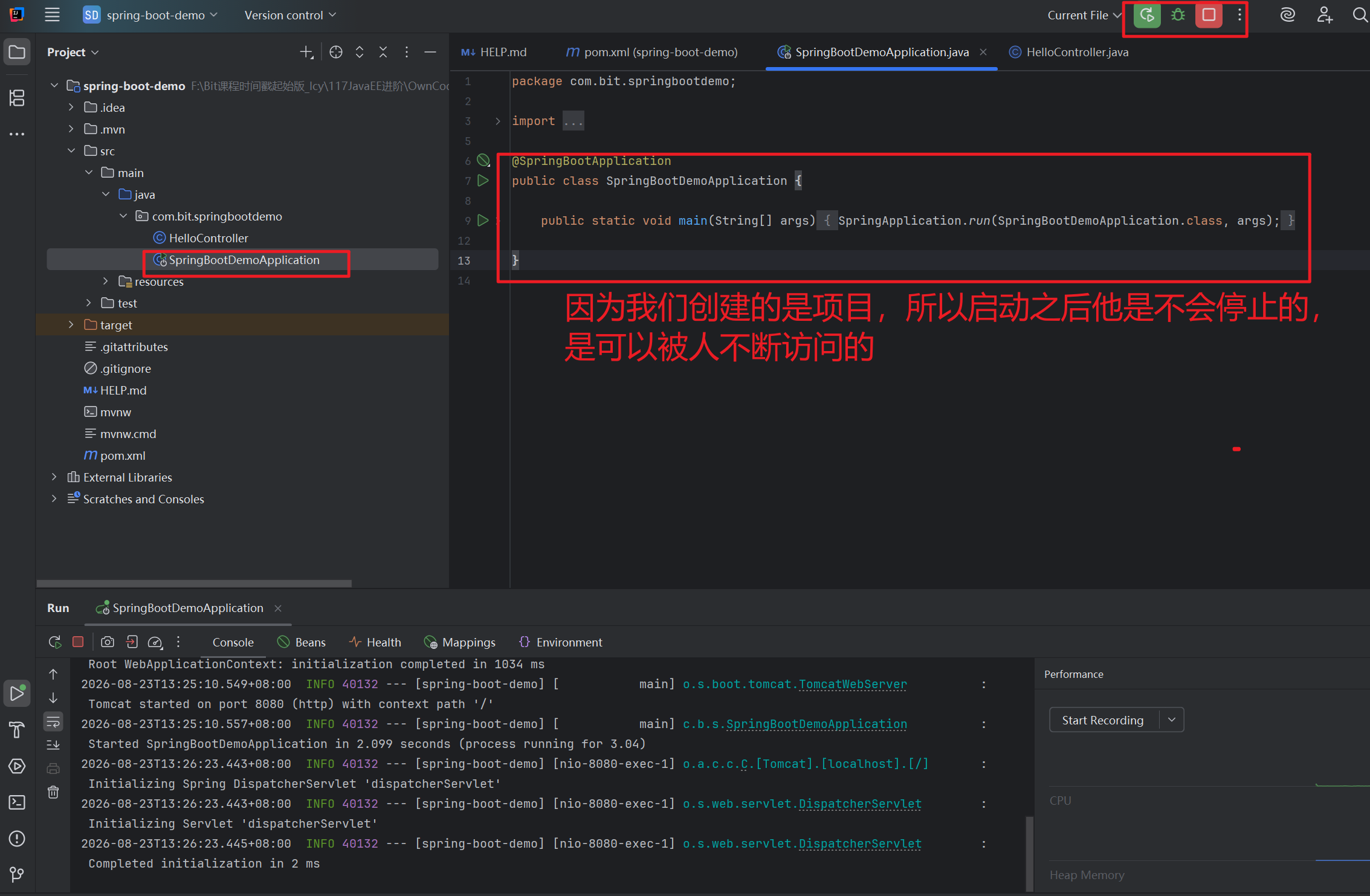This screenshot has height=896, width=1370.
Task: Open the Environment tab in Run panel
Action: click(x=560, y=642)
